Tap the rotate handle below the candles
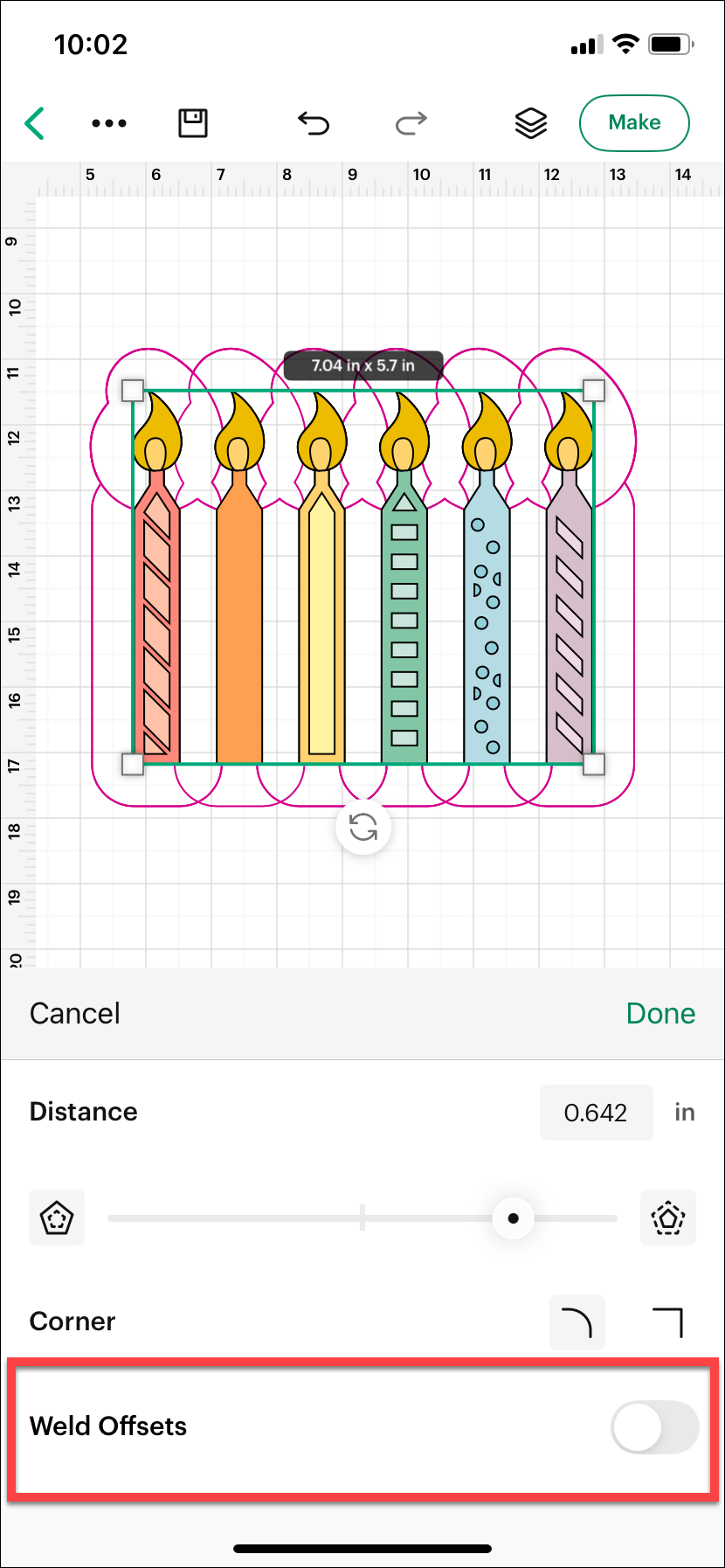Screen dimensions: 725x1568 [363, 827]
